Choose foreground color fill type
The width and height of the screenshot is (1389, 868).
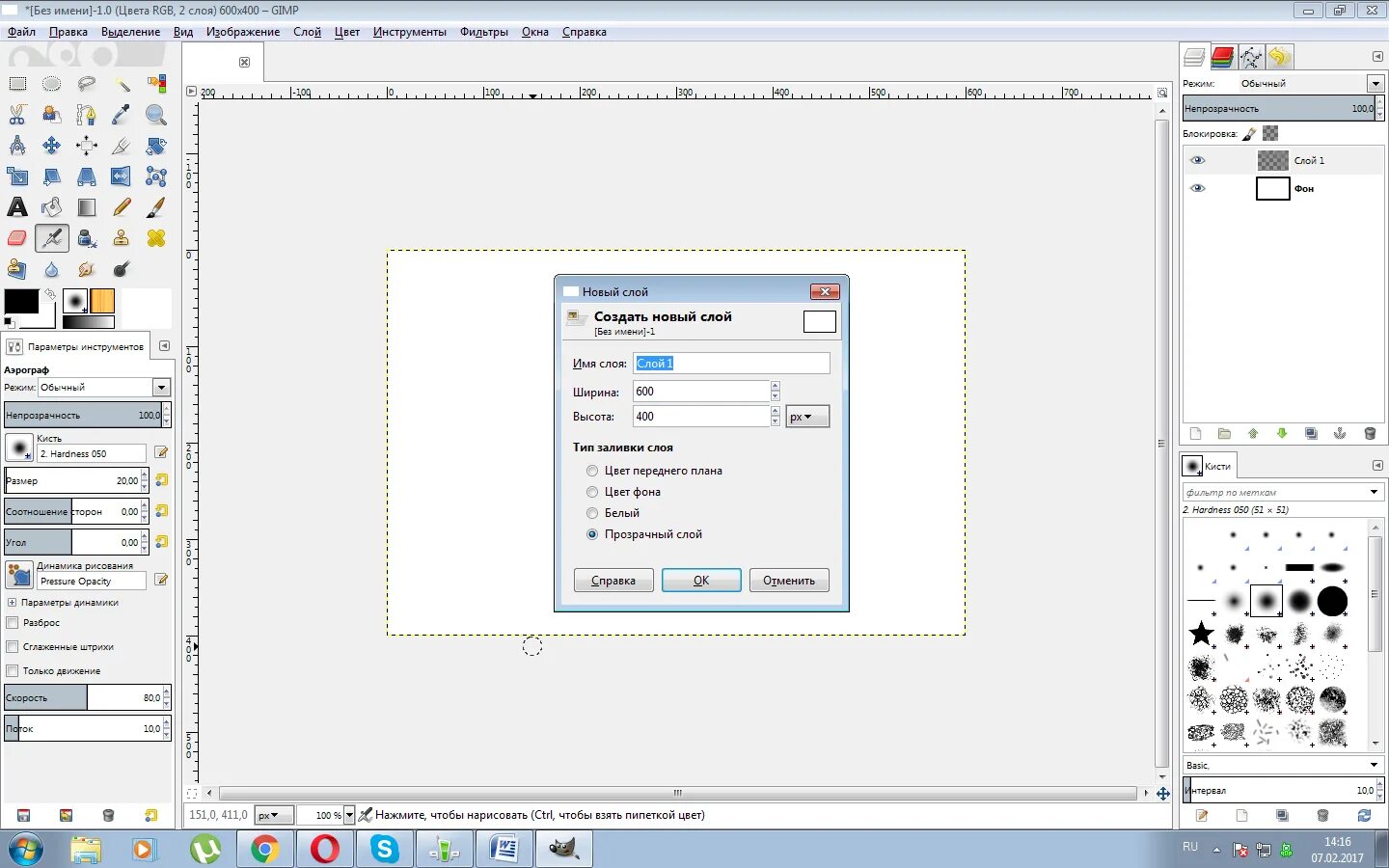[592, 471]
